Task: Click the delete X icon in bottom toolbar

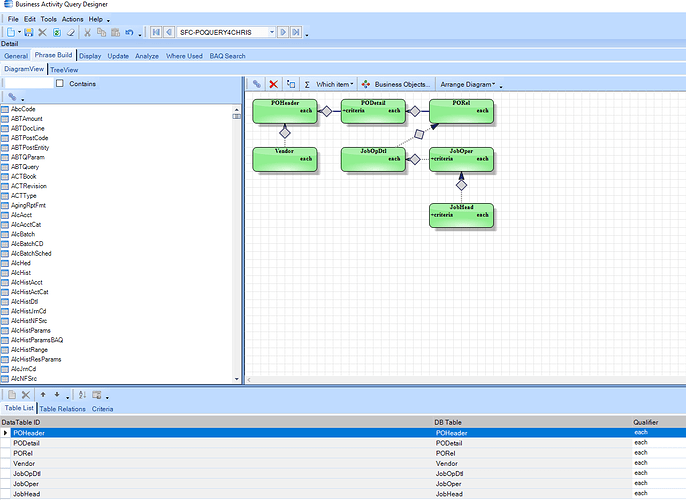Action: tap(26, 395)
